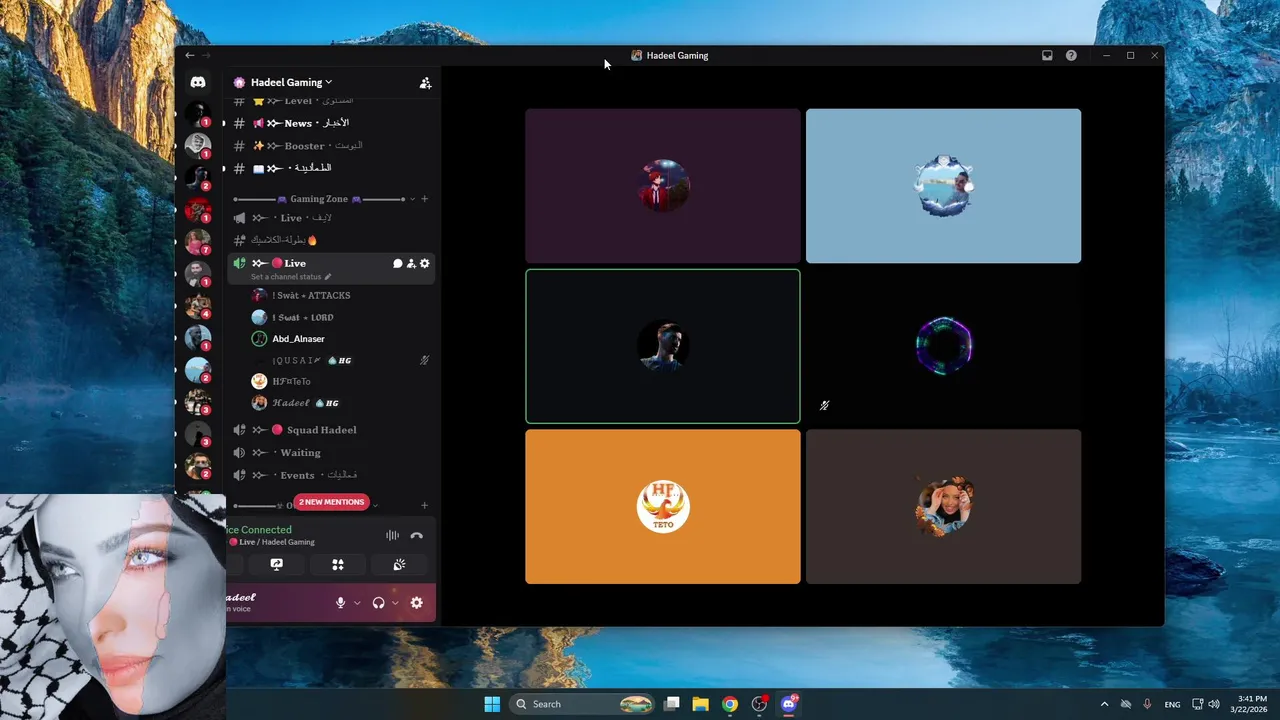Click the taskbar Search box

[x=584, y=704]
